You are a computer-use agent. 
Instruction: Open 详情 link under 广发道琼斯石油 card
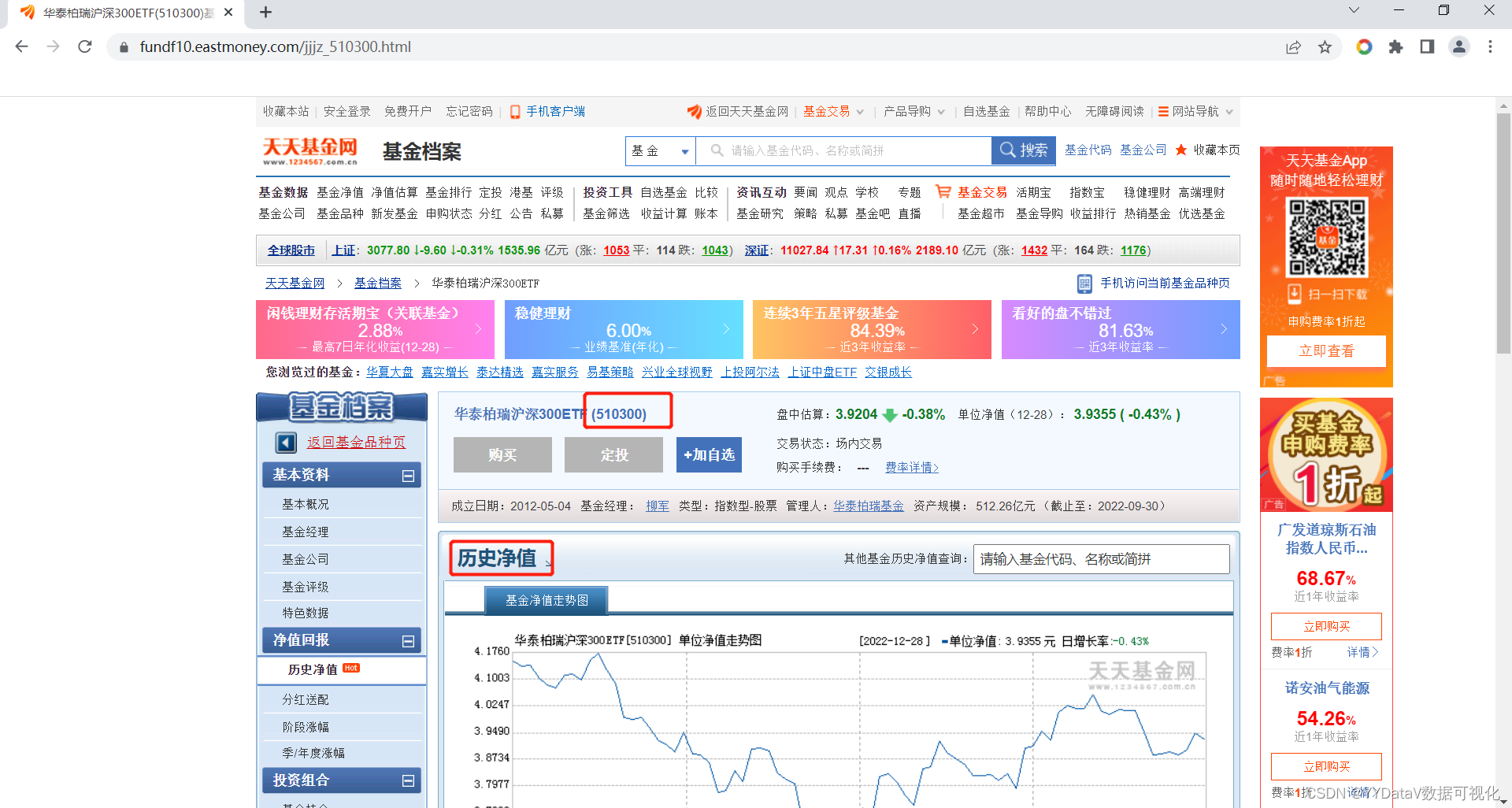click(x=1362, y=653)
